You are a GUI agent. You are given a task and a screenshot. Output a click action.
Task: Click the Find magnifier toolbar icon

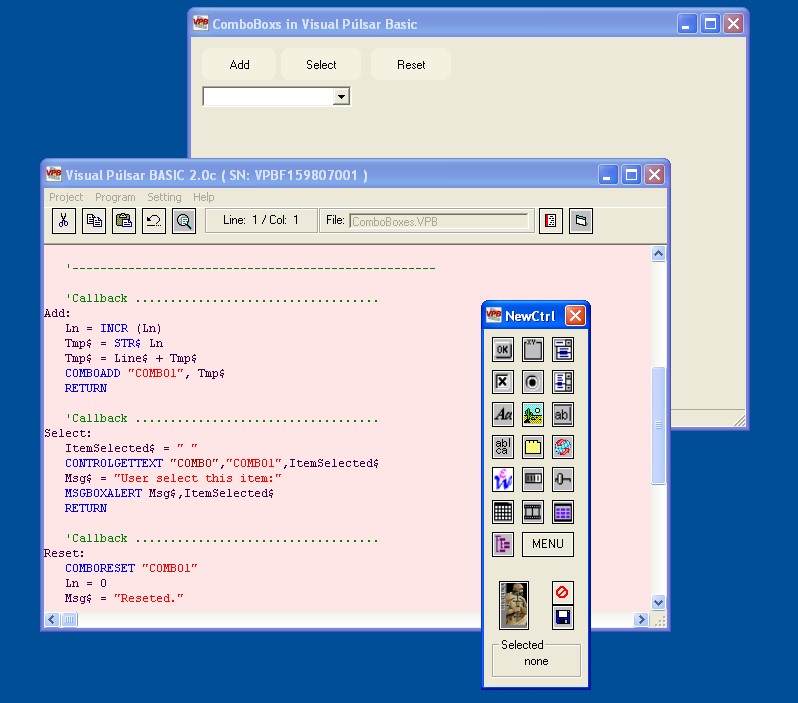pyautogui.click(x=184, y=221)
